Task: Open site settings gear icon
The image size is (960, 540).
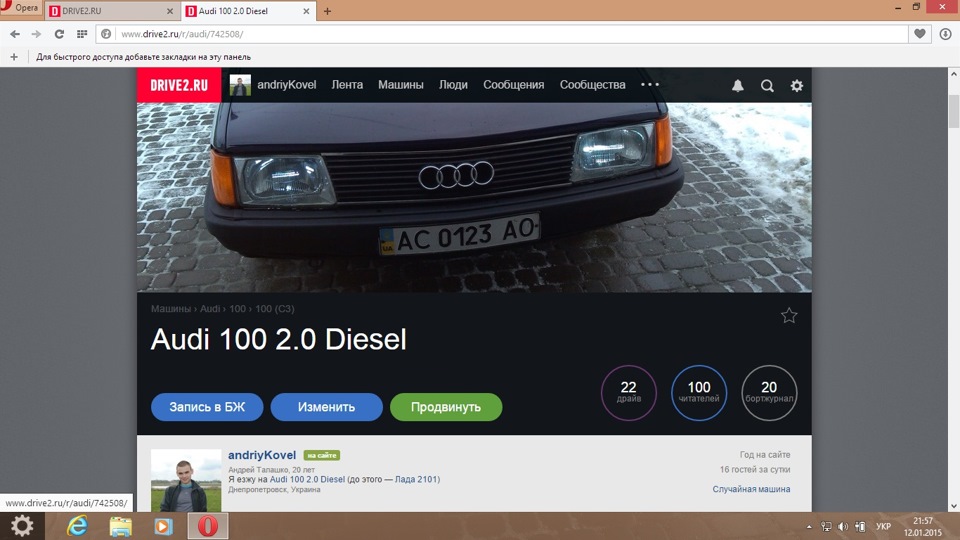Action: point(797,86)
